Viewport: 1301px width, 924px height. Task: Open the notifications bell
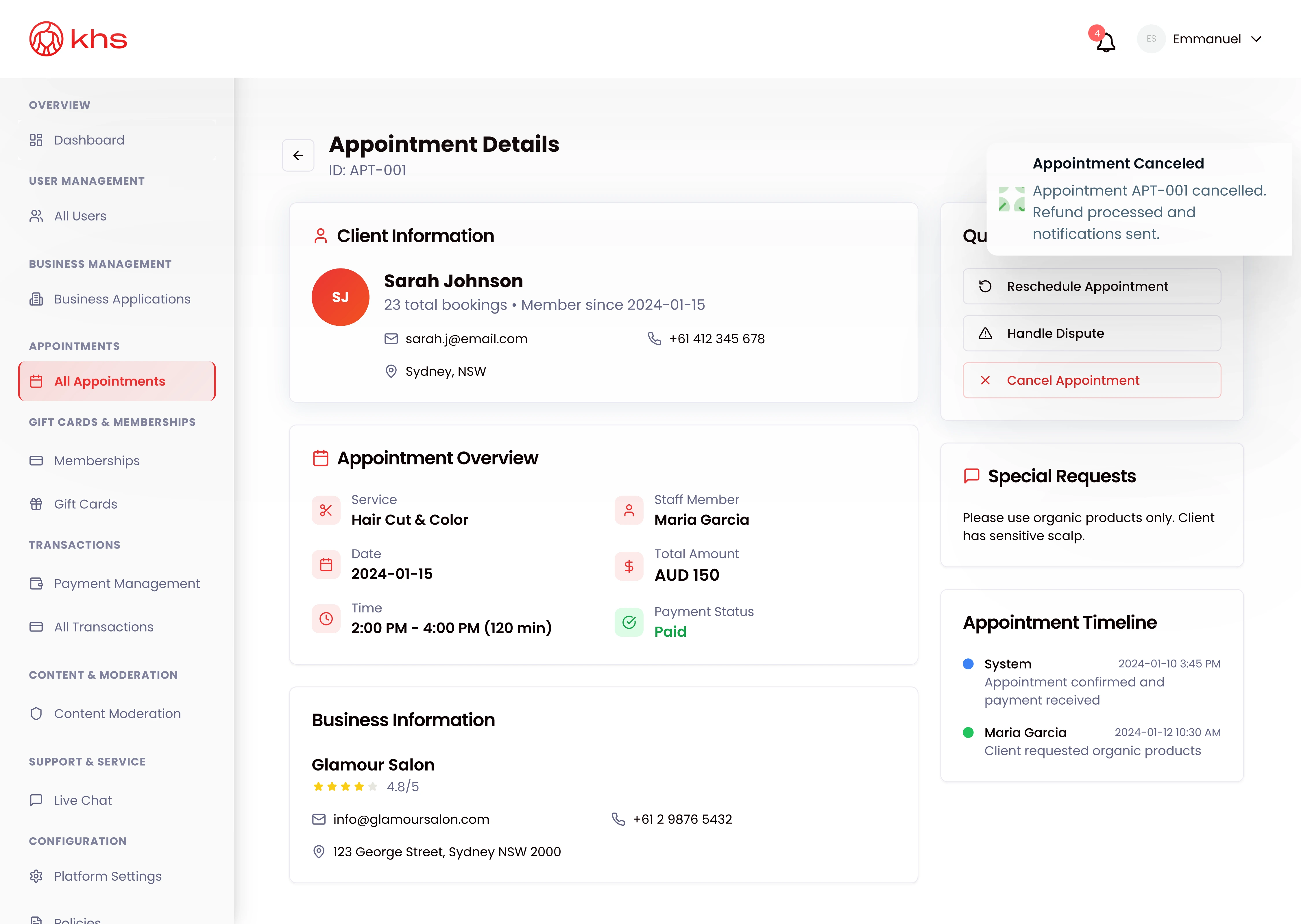tap(1105, 42)
